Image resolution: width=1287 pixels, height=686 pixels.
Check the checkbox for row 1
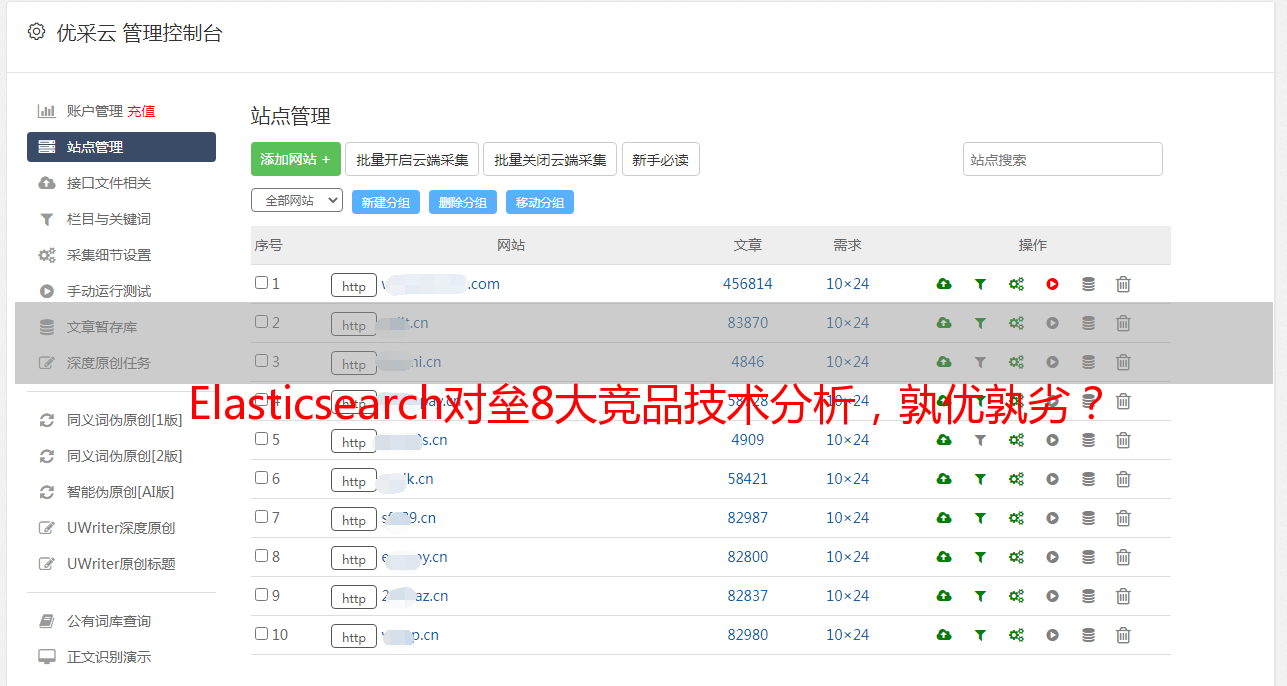click(x=261, y=283)
